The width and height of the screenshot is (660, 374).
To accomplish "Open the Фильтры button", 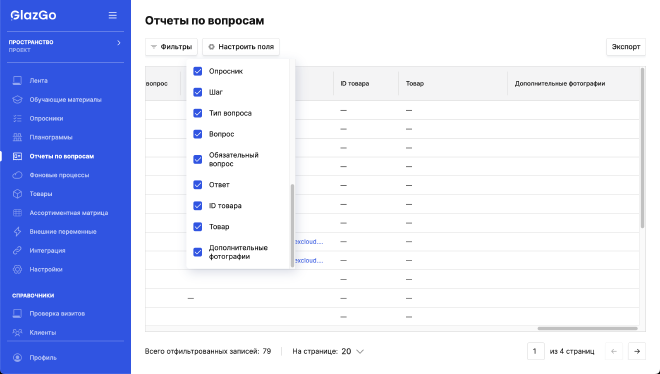I will click(x=171, y=47).
